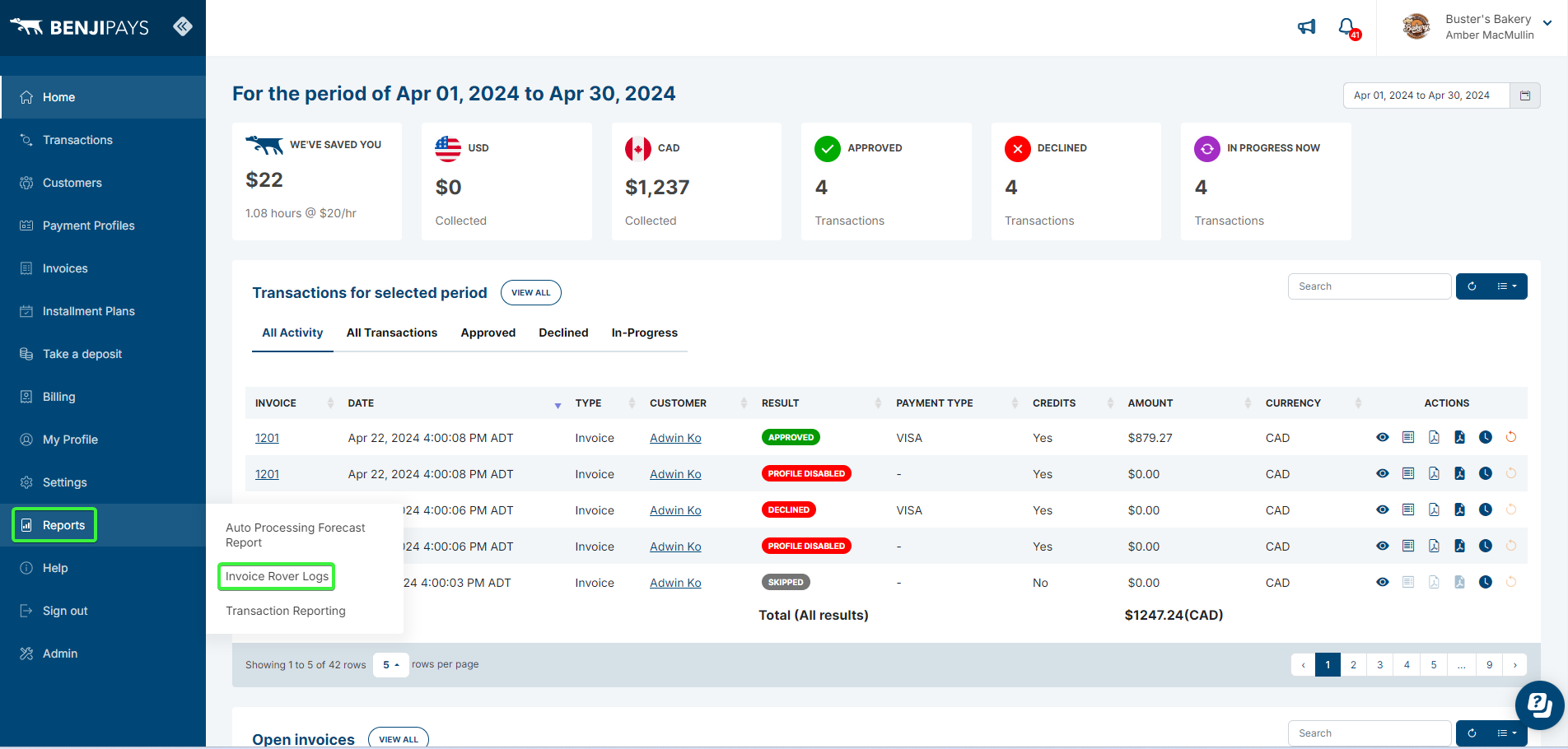Open Invoice Rover Logs report

click(277, 576)
